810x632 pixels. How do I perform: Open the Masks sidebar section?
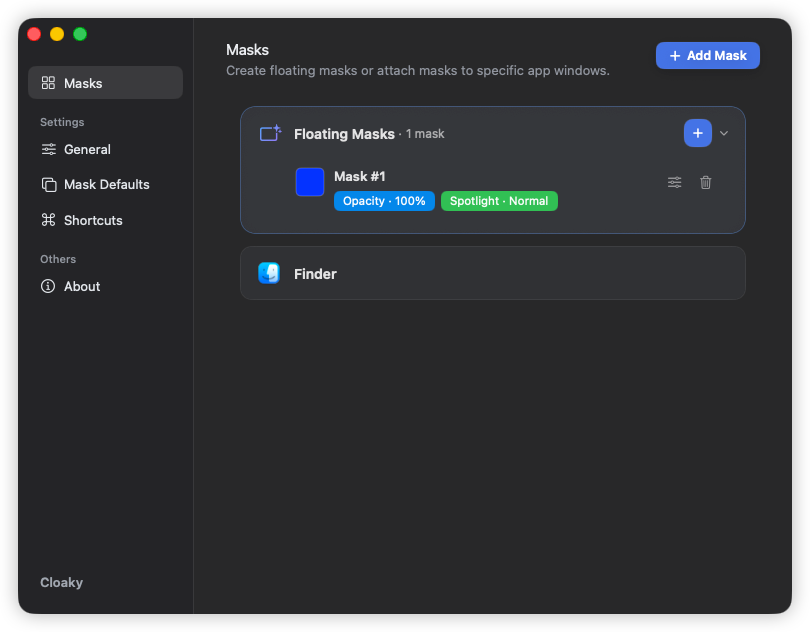point(105,83)
